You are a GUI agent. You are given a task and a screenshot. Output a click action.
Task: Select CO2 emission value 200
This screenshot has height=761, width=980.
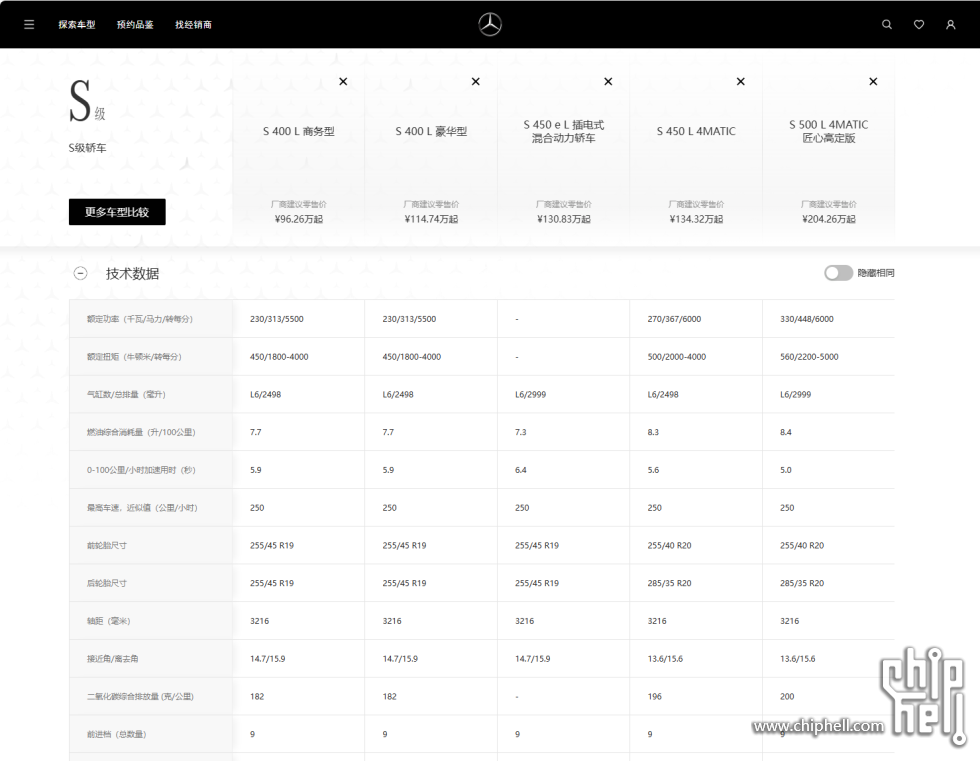[x=787, y=697]
